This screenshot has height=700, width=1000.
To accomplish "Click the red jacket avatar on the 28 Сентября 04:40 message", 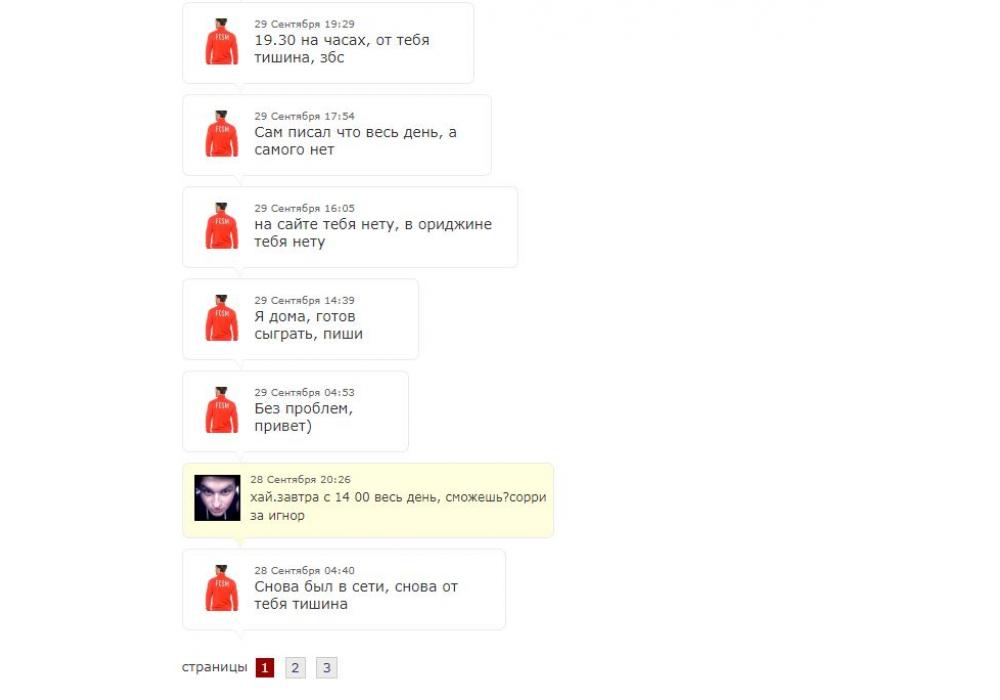I will click(221, 588).
